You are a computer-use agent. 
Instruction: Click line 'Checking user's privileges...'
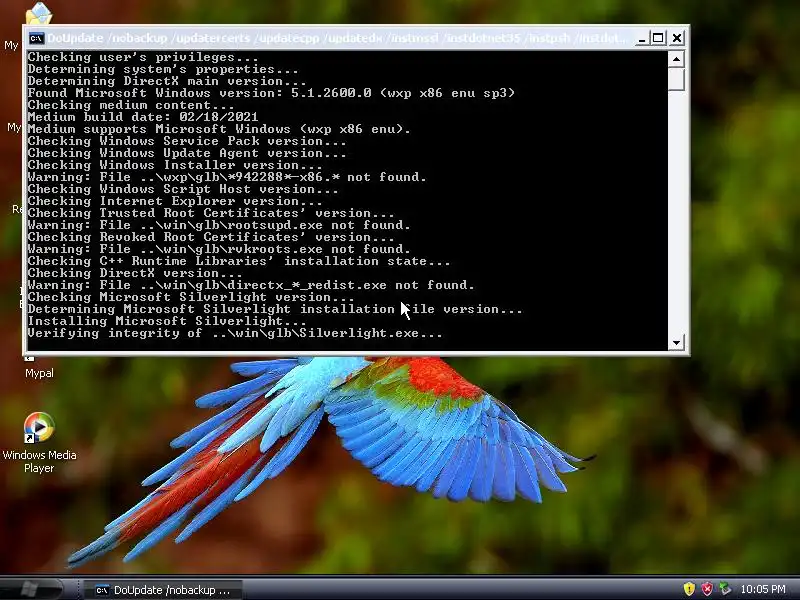pos(143,57)
